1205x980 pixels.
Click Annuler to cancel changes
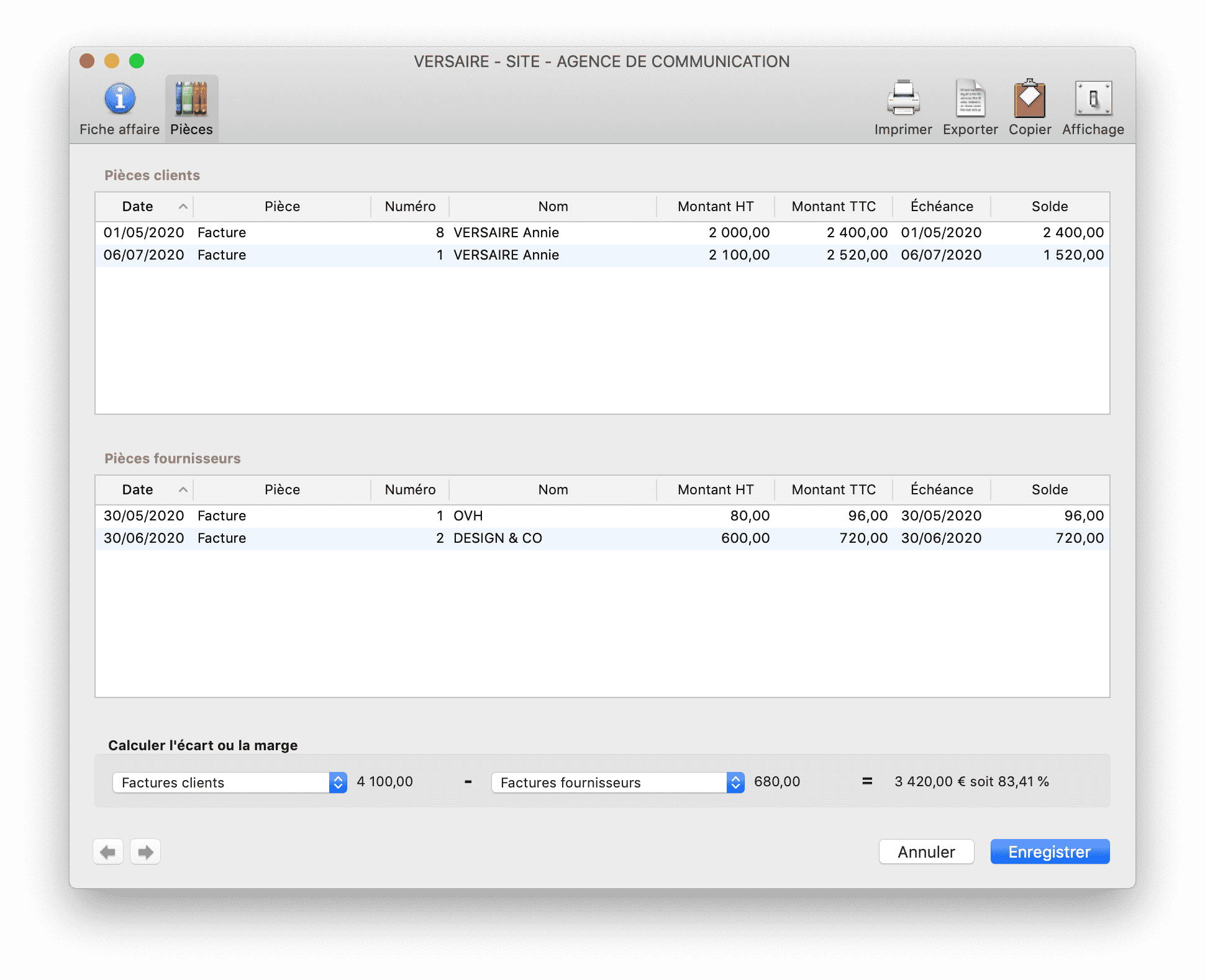click(x=925, y=851)
